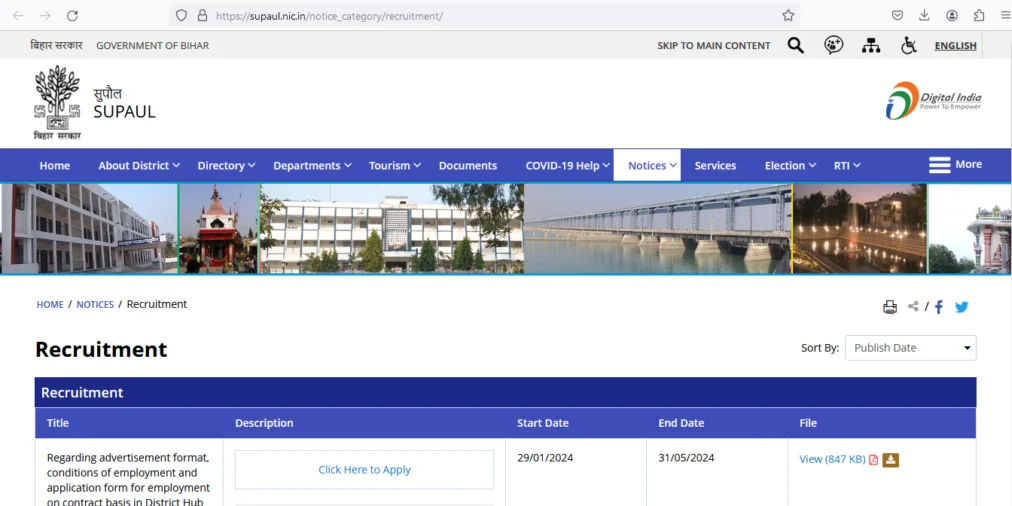Click the share icon beside print
Screen dimensions: 1012x506
pos(913,307)
